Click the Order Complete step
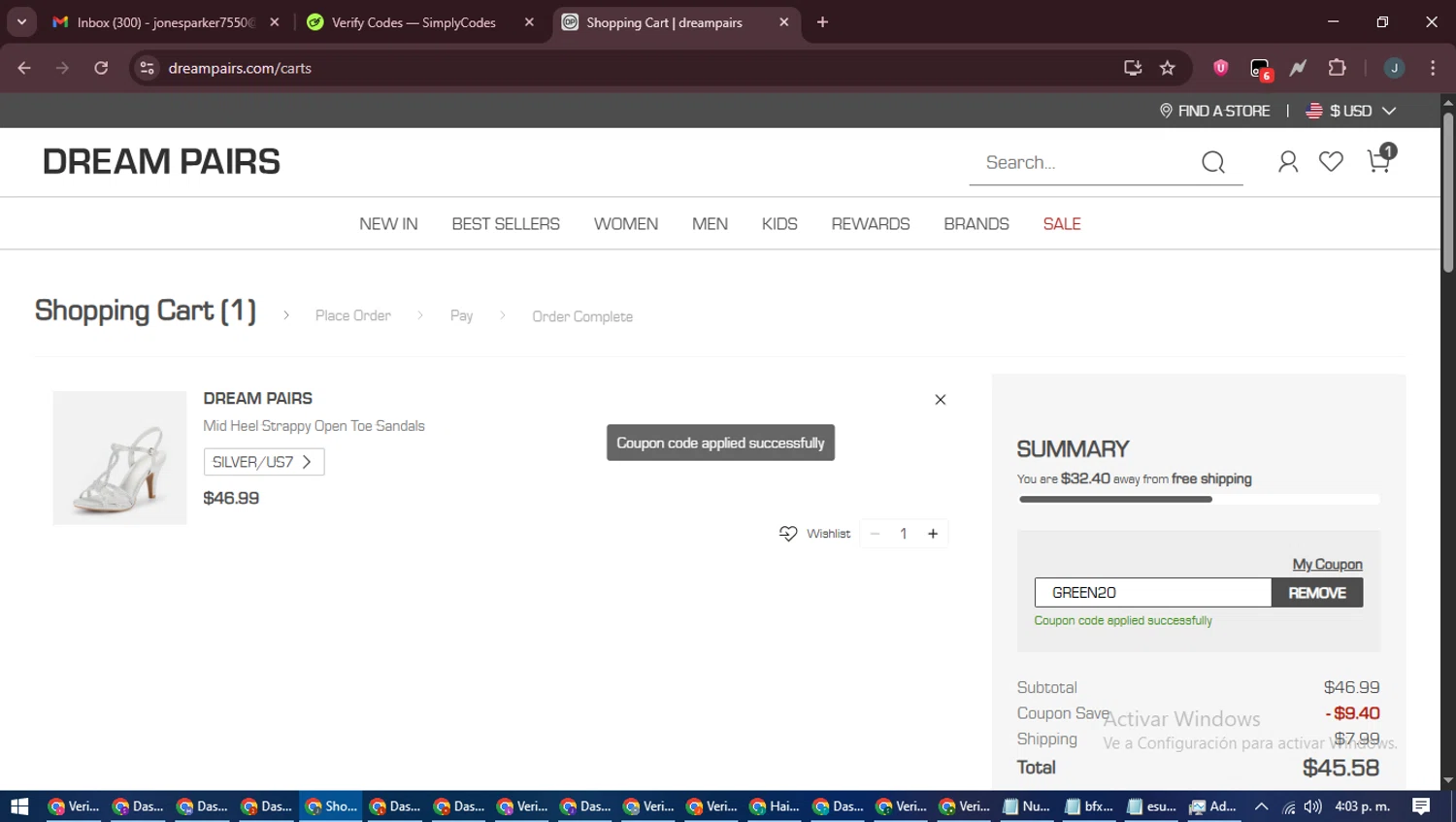Image resolution: width=1456 pixels, height=822 pixels. pos(582,316)
